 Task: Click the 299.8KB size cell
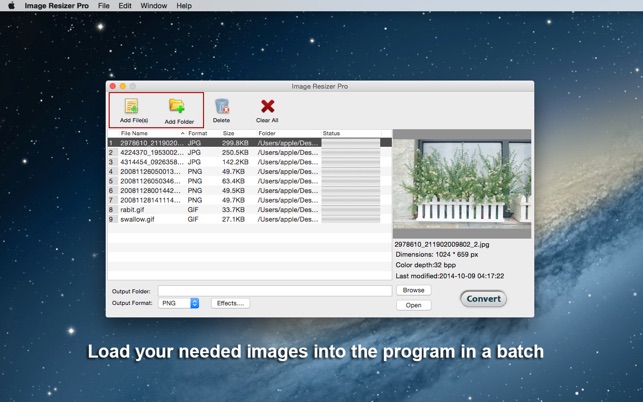pos(235,143)
